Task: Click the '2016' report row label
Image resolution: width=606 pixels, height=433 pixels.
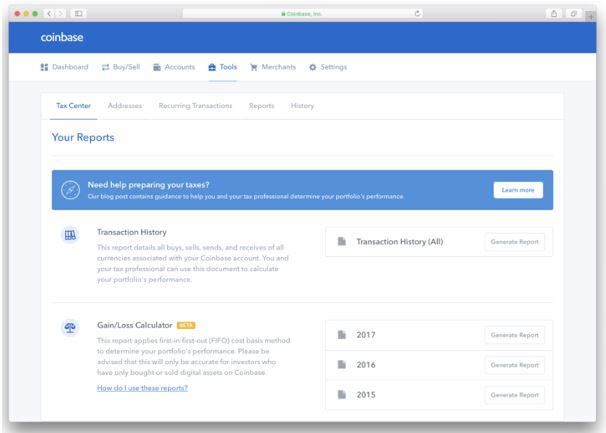Action: (366, 365)
